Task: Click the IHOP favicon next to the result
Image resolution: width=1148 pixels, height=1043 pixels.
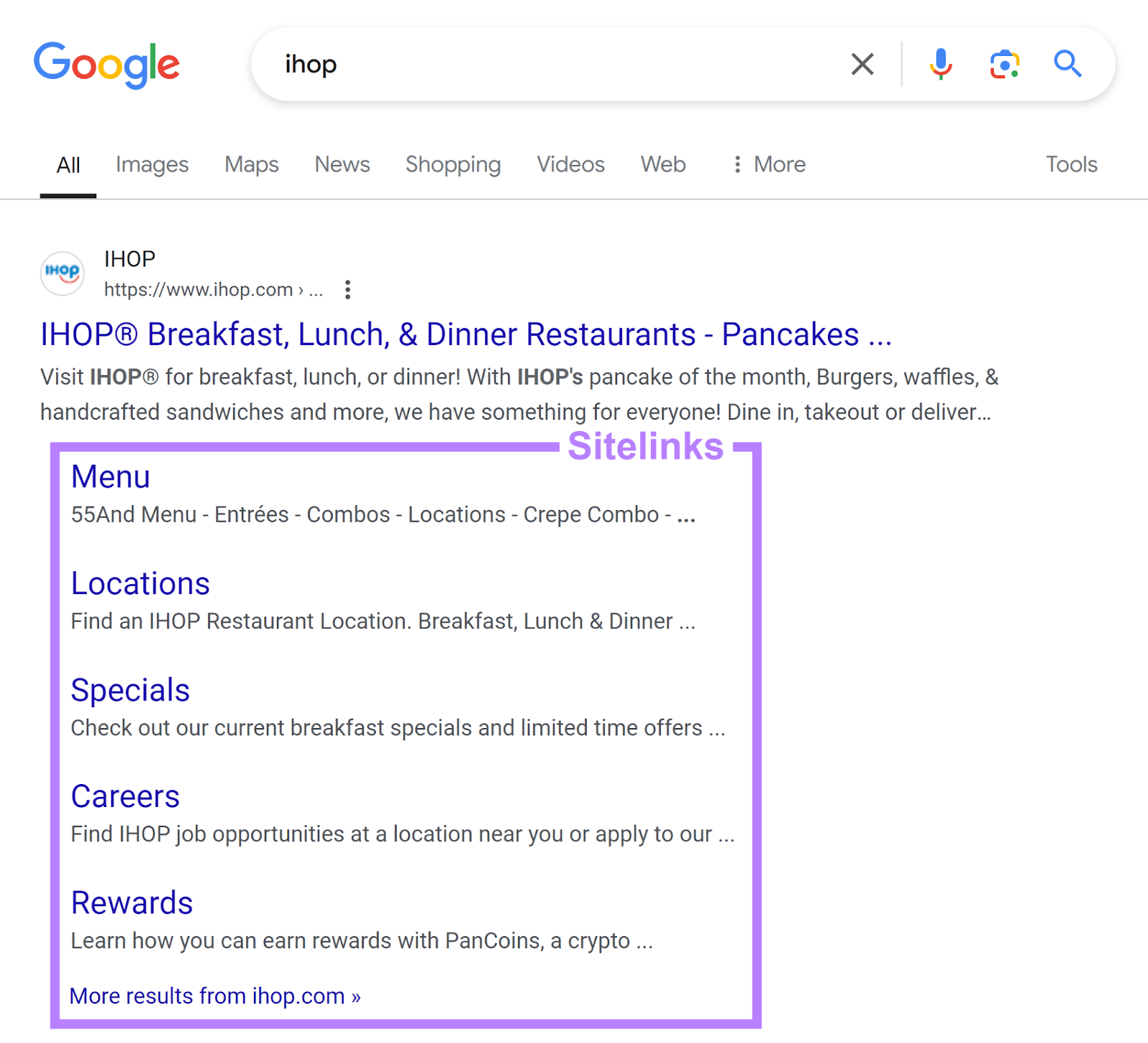Action: (62, 273)
